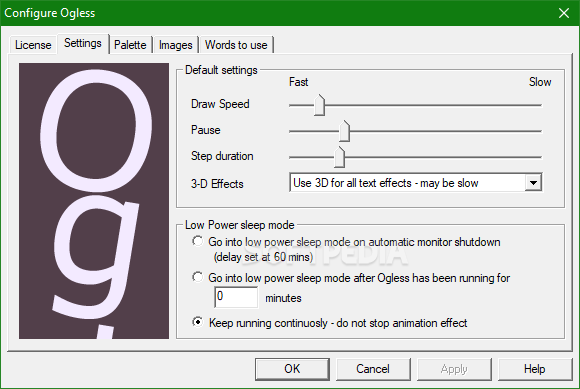Open Help for this dialog
The image size is (580, 389).
click(535, 369)
